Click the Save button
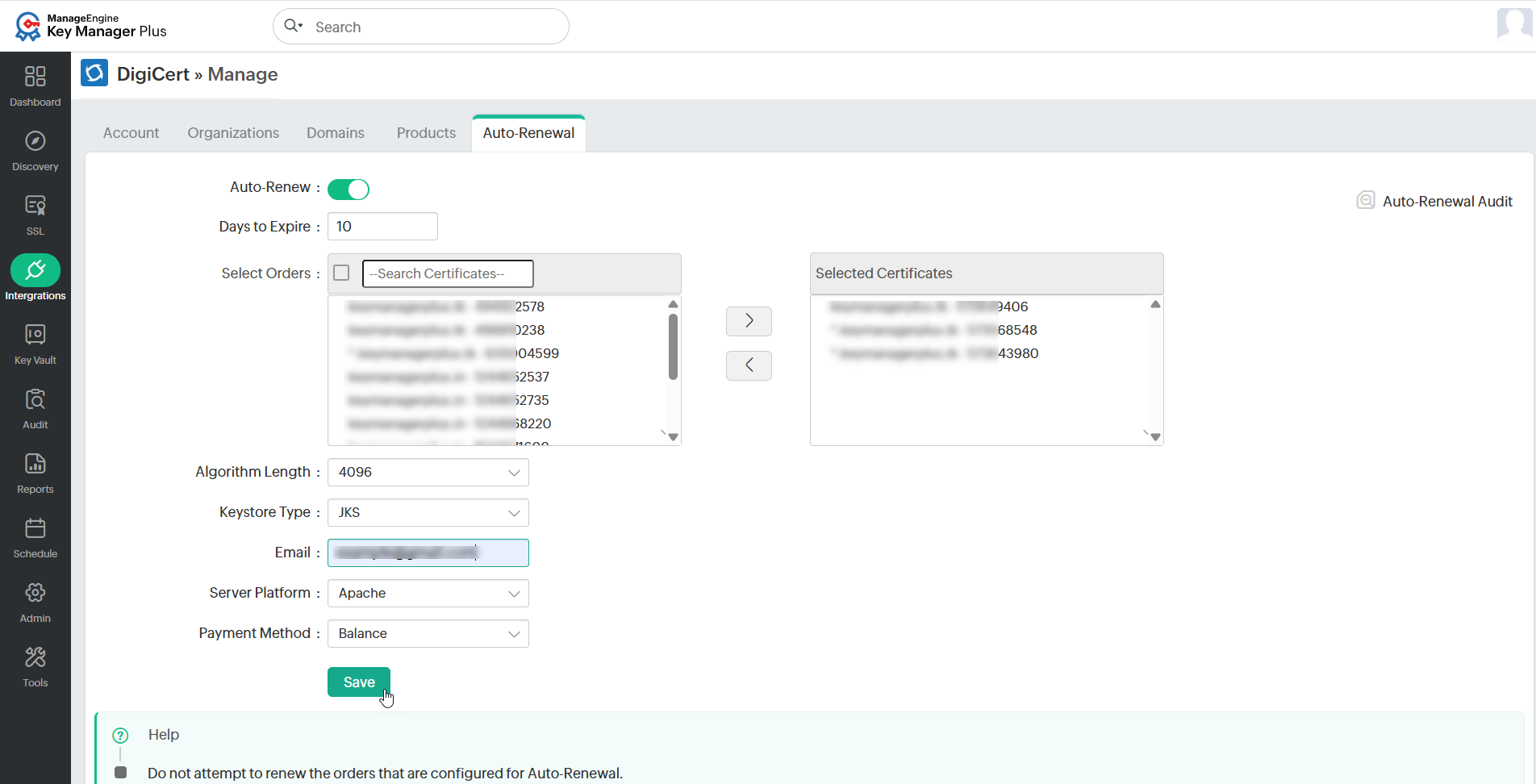 pos(359,682)
